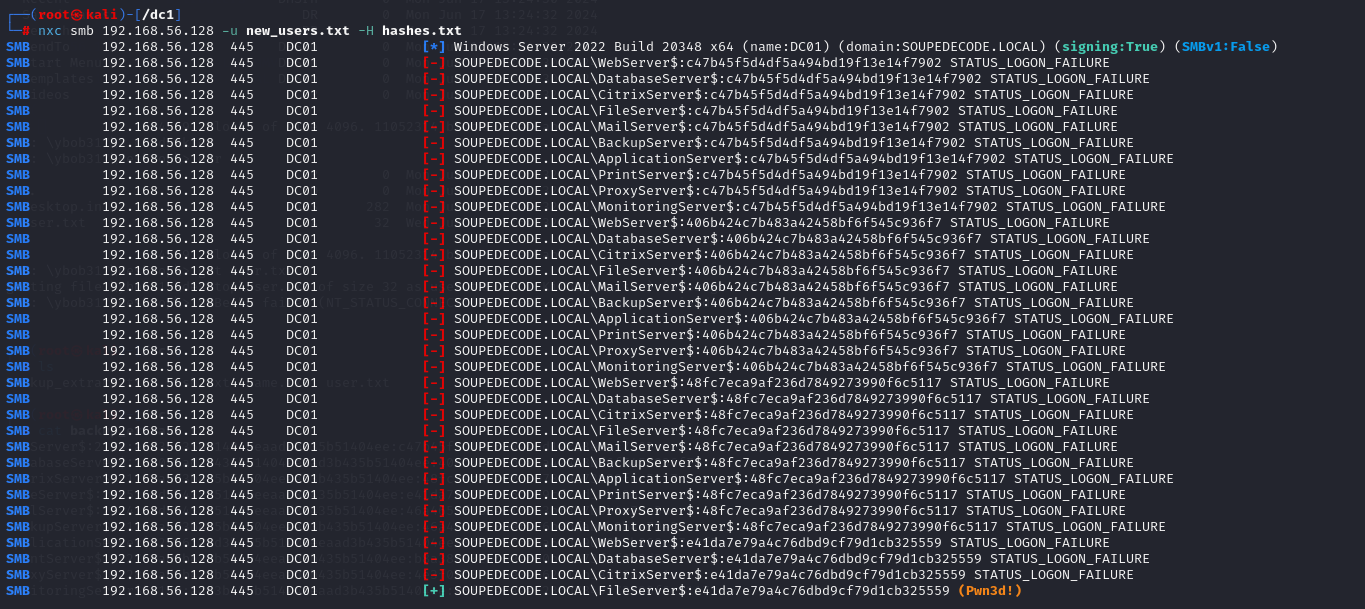Viewport: 1365px width, 609px height.
Task: Click ProxyServer$:c47b45f5d4df5a494bd19f13e14f7902
Action: 778,191
